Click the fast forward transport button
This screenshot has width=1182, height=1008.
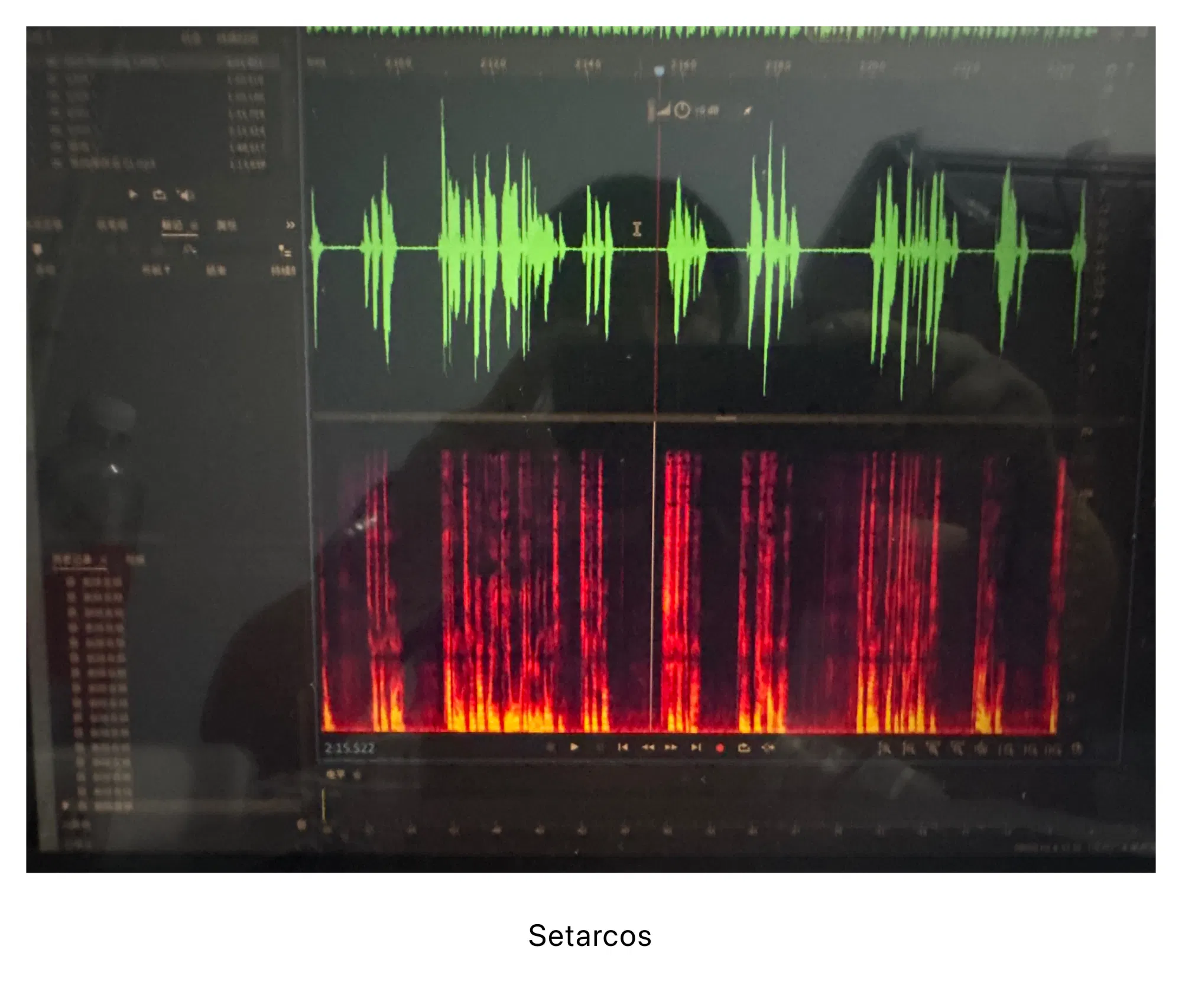coord(671,747)
